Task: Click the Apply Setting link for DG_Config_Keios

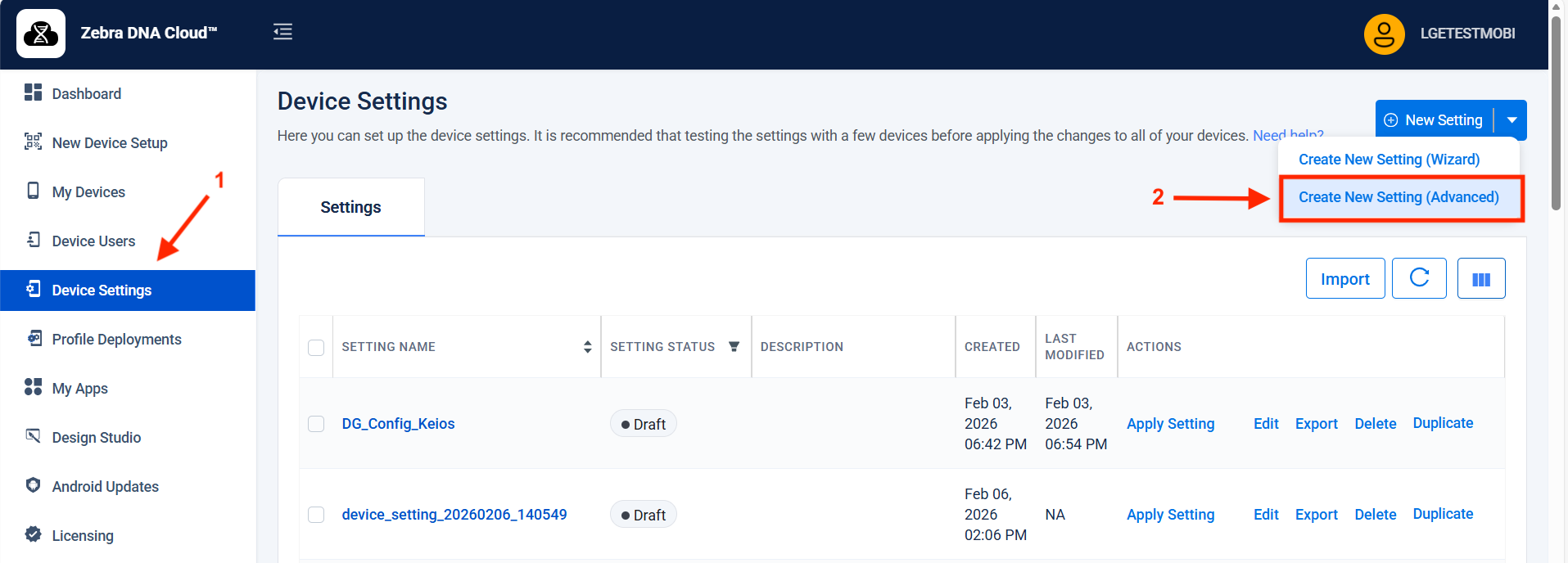Action: click(1170, 424)
